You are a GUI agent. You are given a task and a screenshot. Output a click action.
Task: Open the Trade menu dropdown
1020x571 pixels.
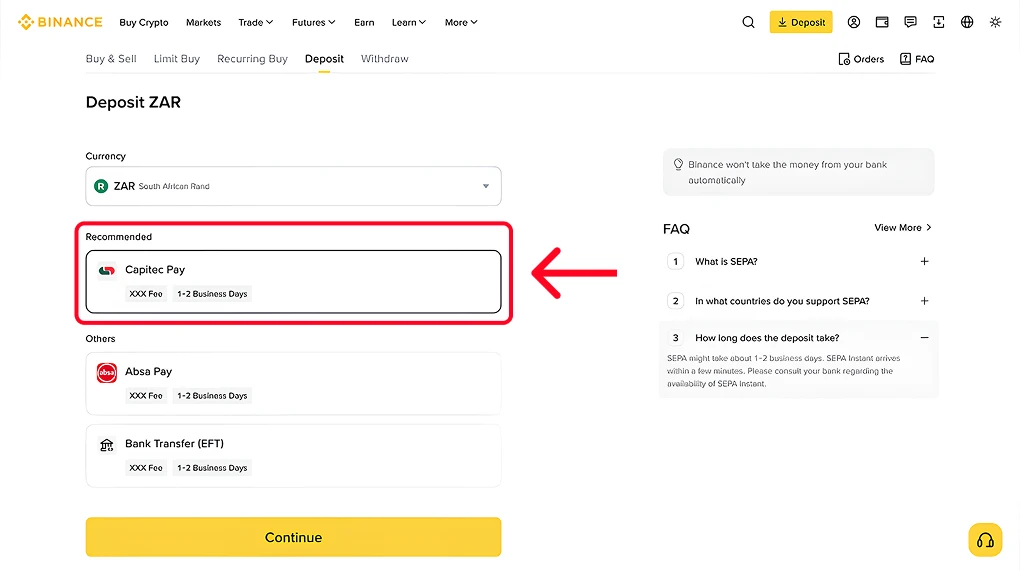pyautogui.click(x=255, y=22)
